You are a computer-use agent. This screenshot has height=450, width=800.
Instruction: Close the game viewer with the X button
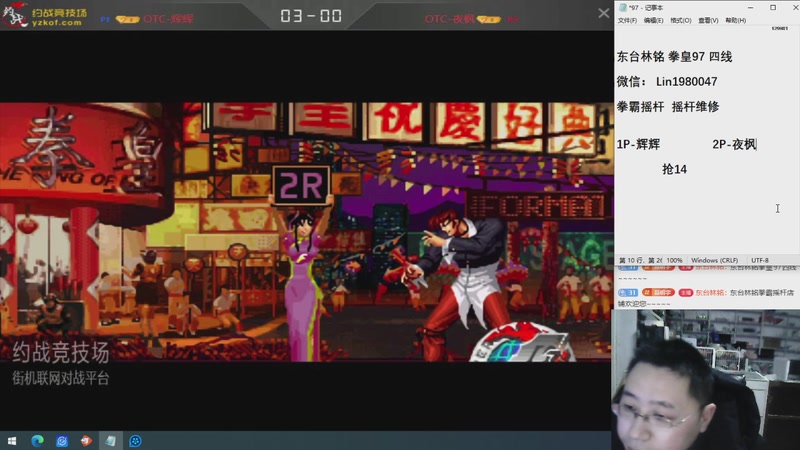coord(604,13)
